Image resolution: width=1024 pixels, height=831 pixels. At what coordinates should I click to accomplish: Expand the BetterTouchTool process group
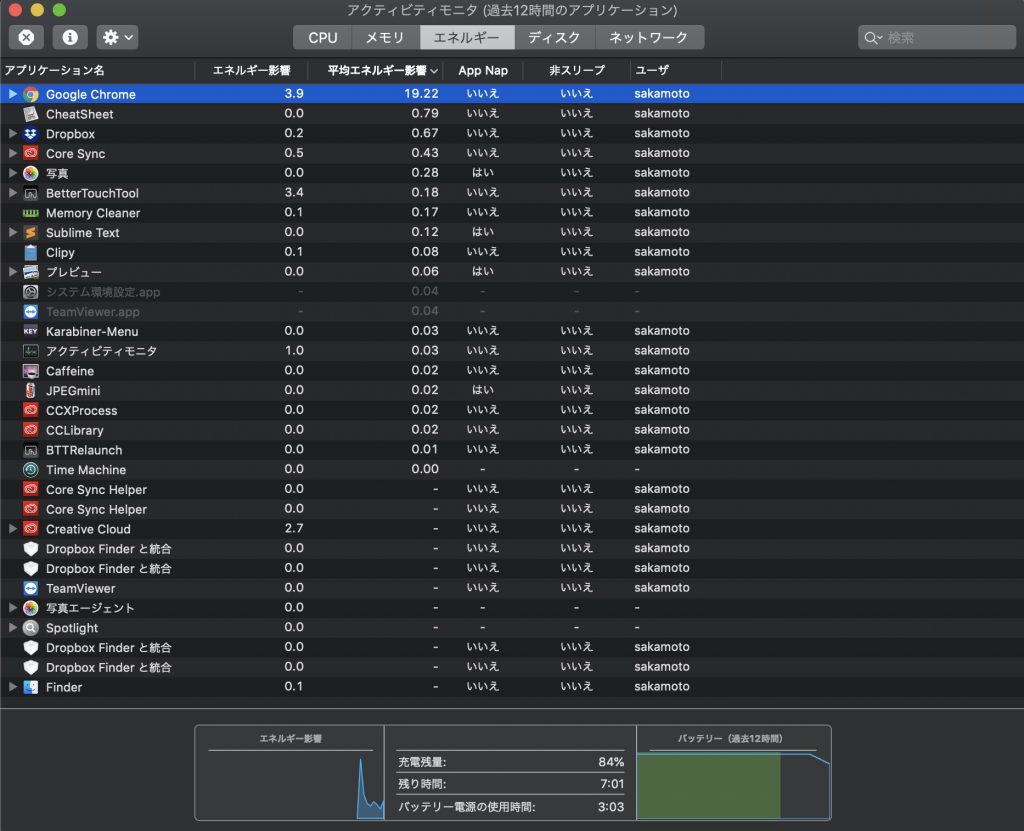point(12,193)
